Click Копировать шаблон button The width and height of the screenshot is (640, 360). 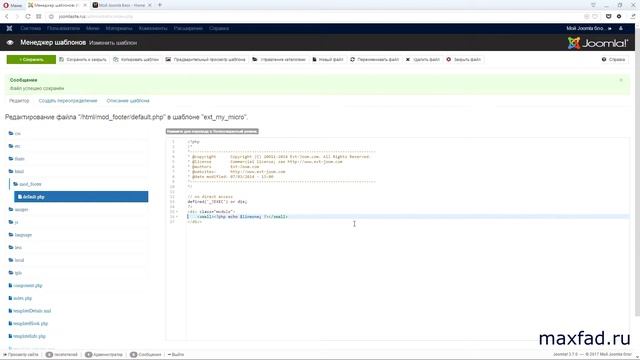click(136, 60)
